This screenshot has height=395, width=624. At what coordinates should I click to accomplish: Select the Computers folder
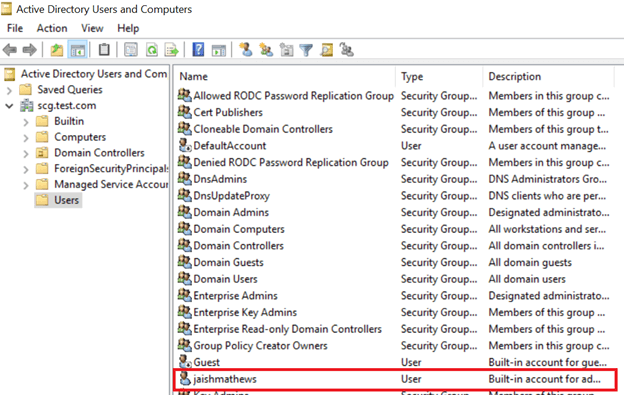tap(80, 137)
